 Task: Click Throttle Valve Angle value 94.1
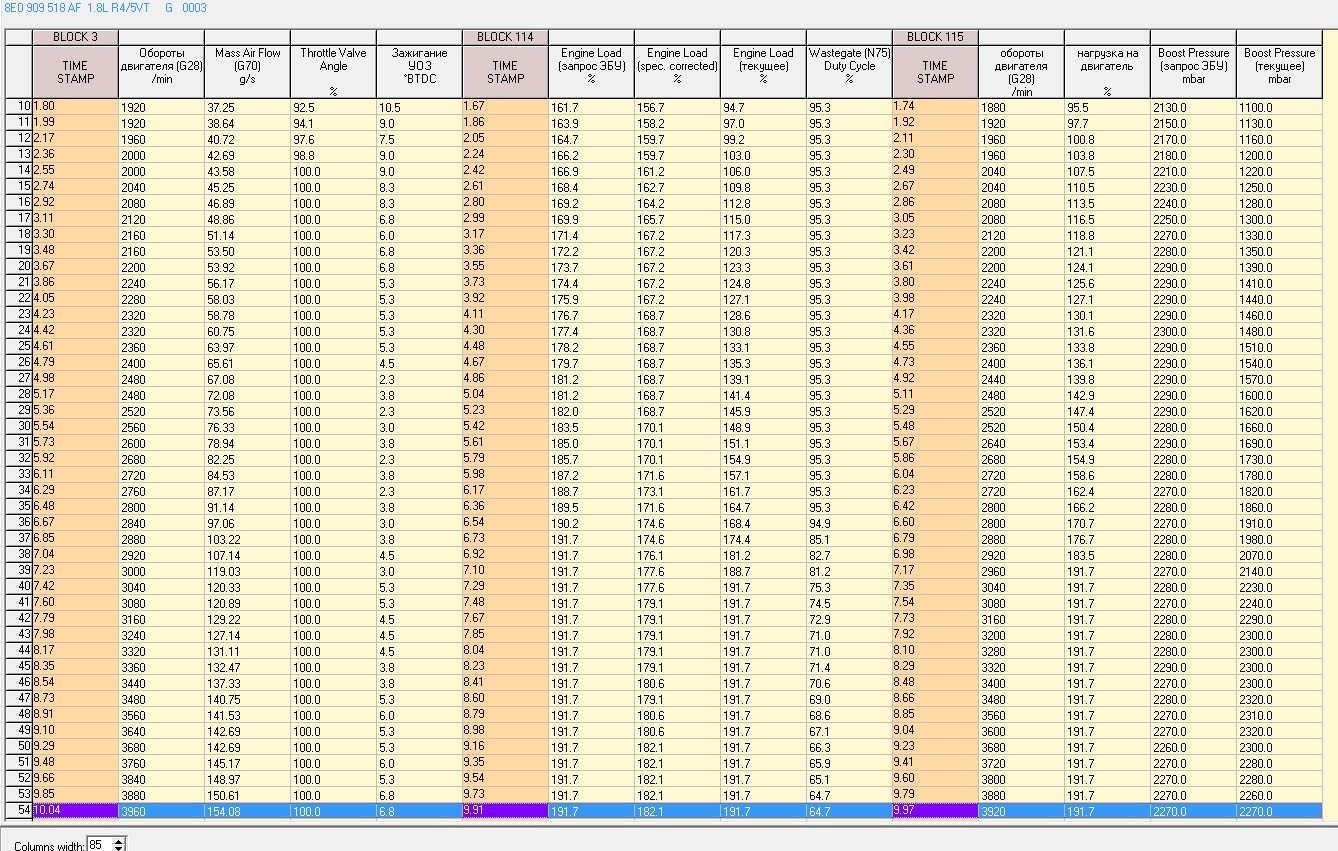click(x=333, y=122)
